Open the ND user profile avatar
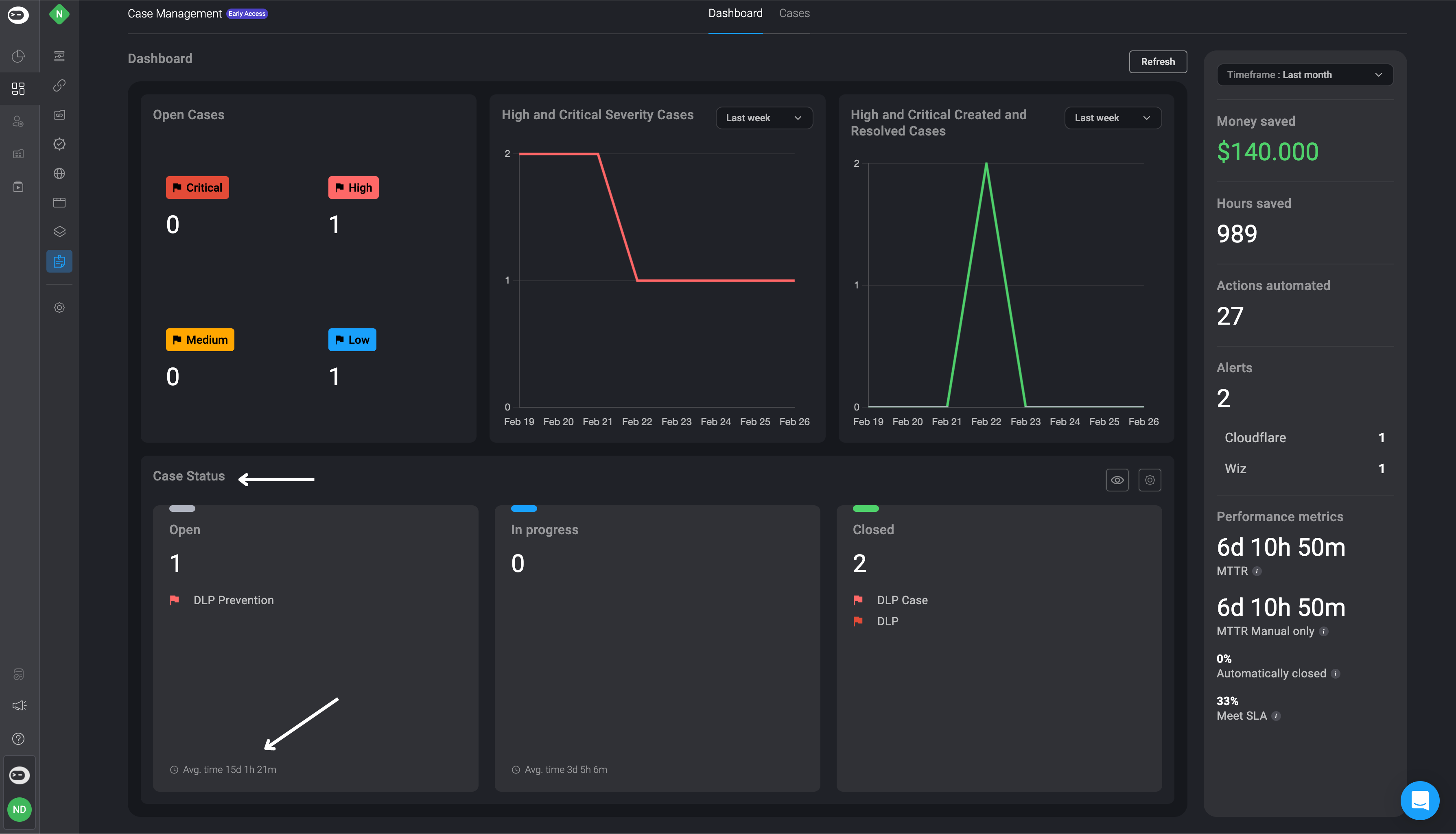This screenshot has height=834, width=1456. pos(20,809)
